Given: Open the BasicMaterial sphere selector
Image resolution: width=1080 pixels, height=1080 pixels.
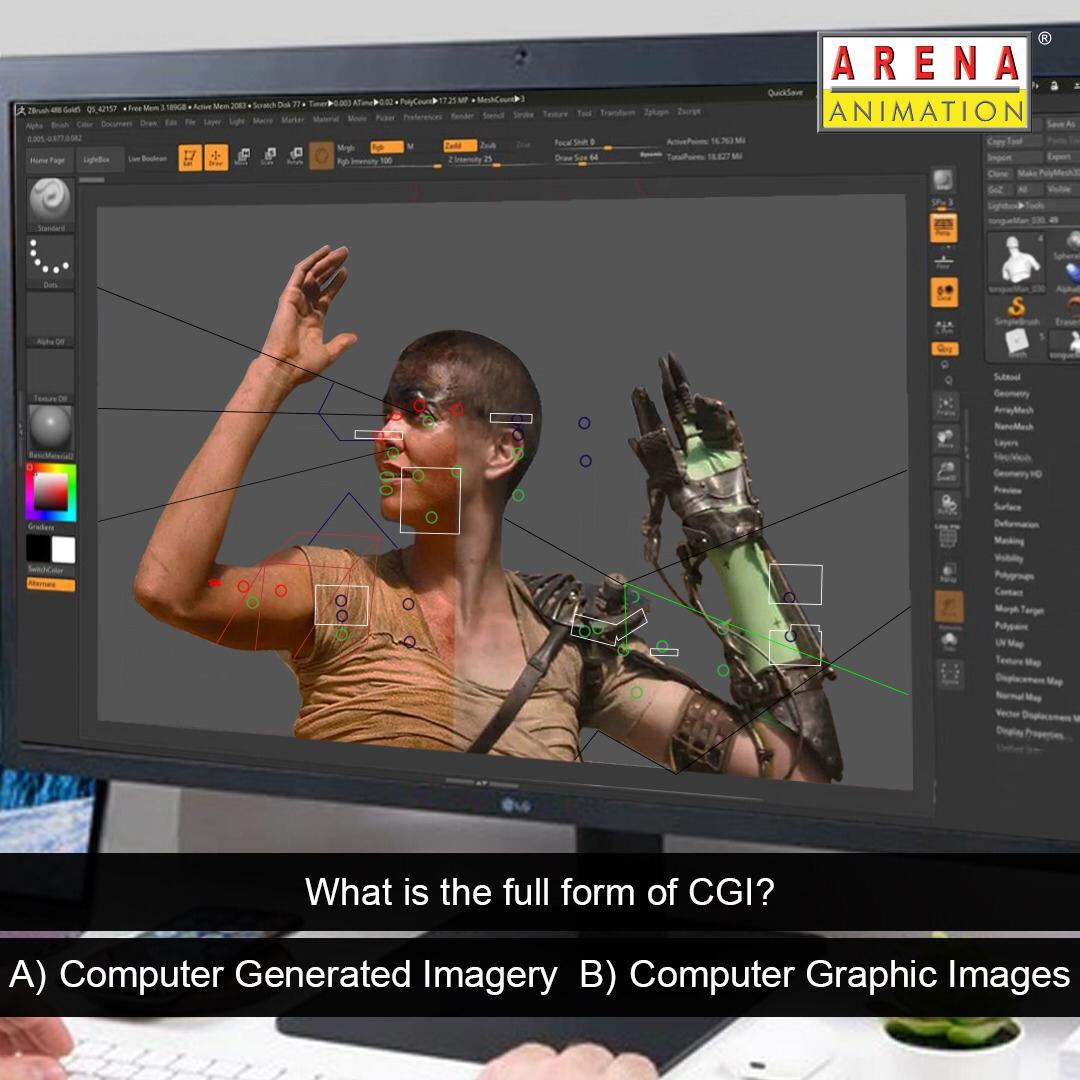Looking at the screenshot, I should pyautogui.click(x=50, y=433).
